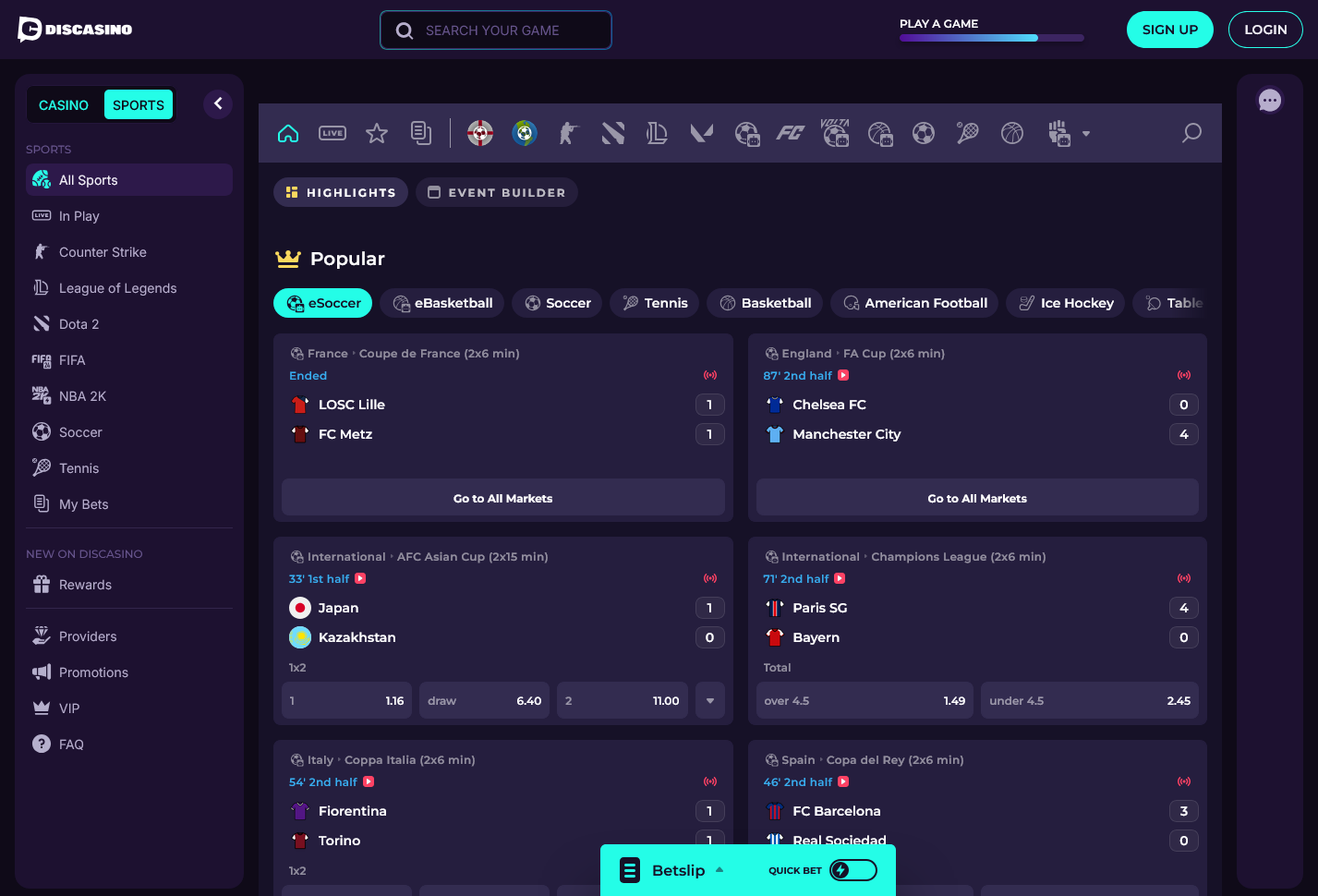Select the basketball icon in toolbar
The image size is (1318, 896).
pyautogui.click(x=1012, y=133)
